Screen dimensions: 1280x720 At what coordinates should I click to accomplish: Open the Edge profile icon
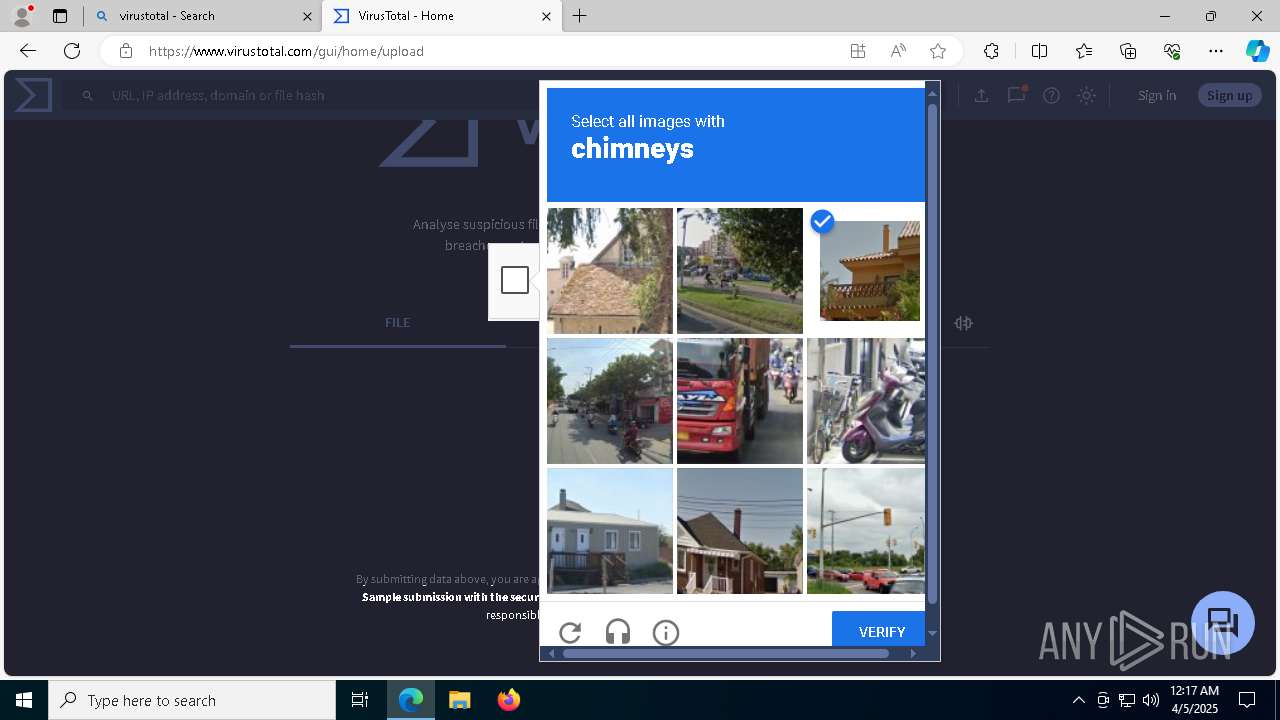[x=22, y=15]
